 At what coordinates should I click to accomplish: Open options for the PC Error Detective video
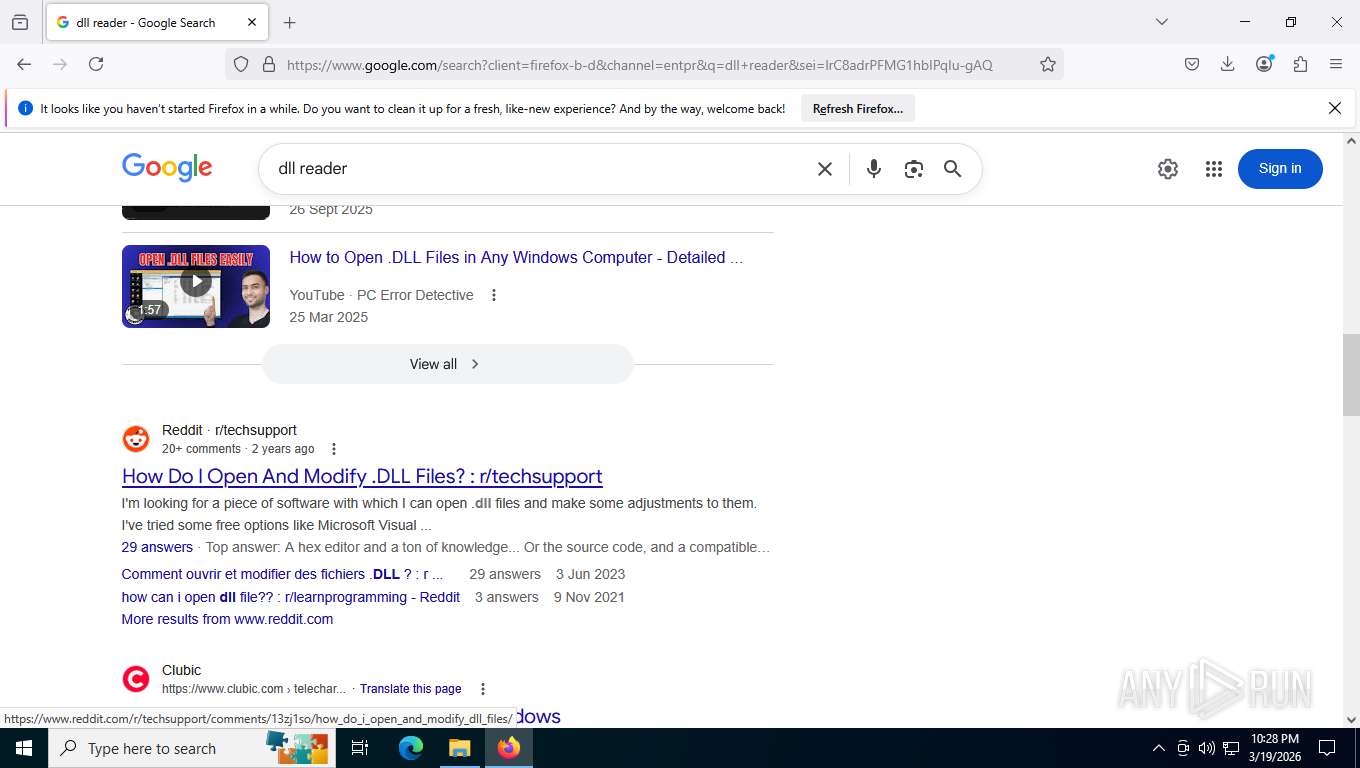[x=493, y=295]
